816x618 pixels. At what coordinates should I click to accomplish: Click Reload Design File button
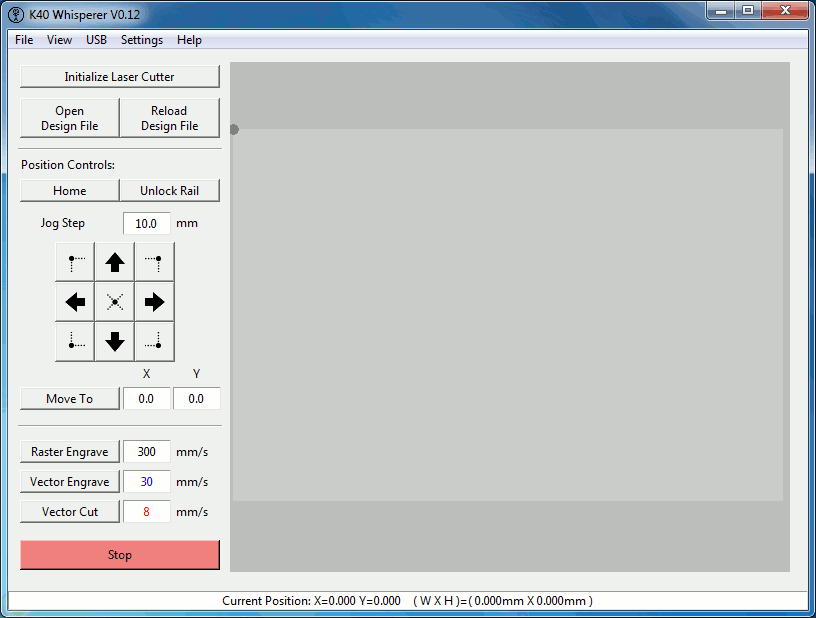(x=170, y=118)
